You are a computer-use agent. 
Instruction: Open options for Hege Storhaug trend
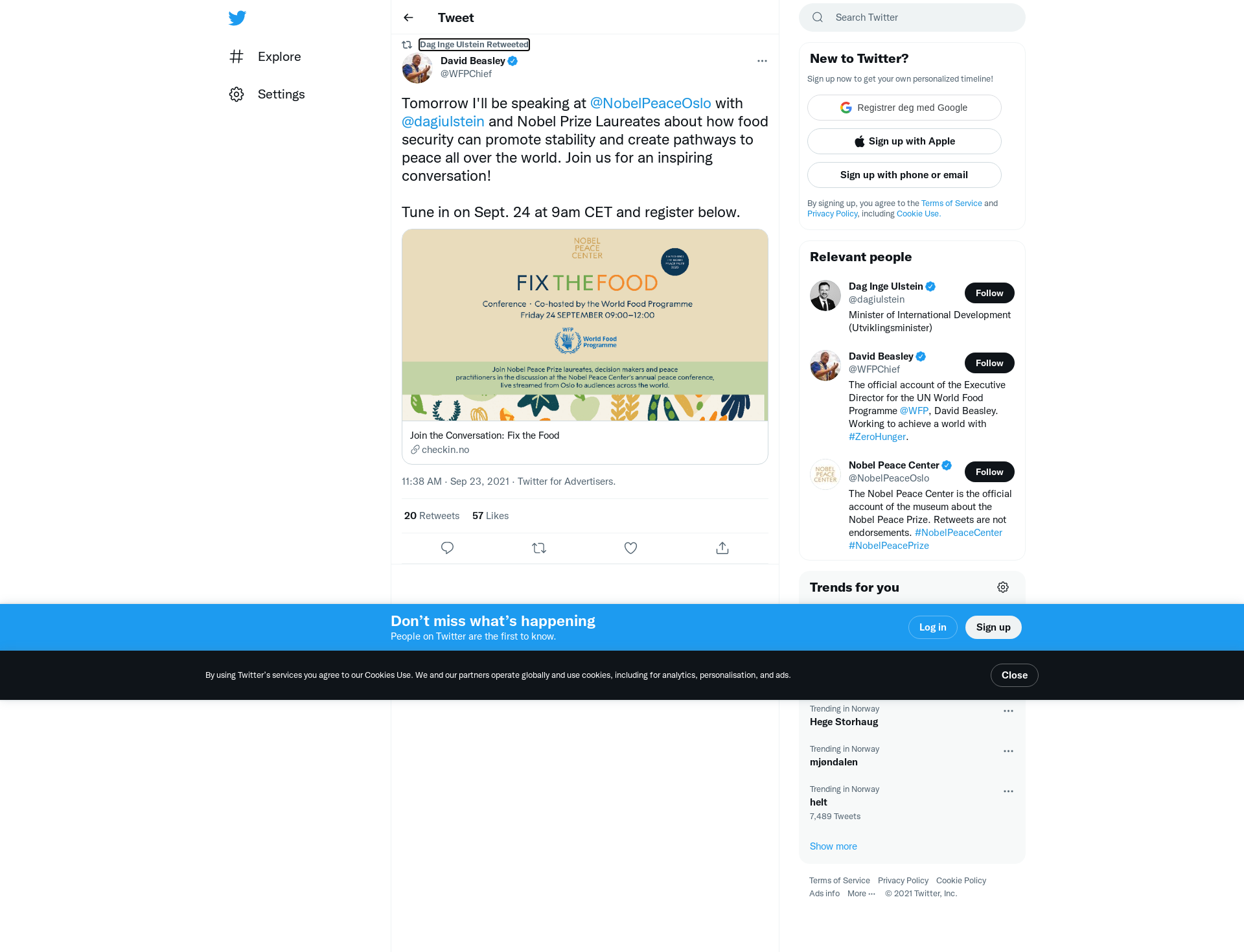click(1008, 711)
